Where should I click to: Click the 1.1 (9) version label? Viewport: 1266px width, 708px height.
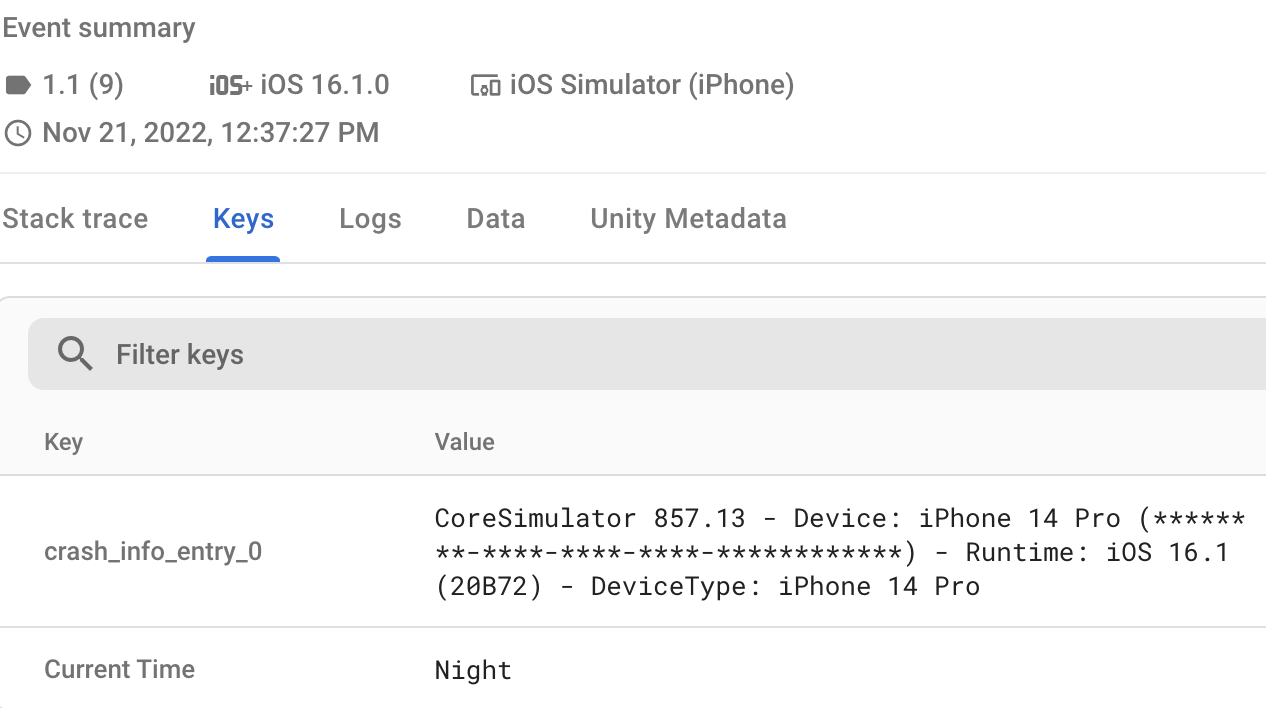[x=83, y=85]
